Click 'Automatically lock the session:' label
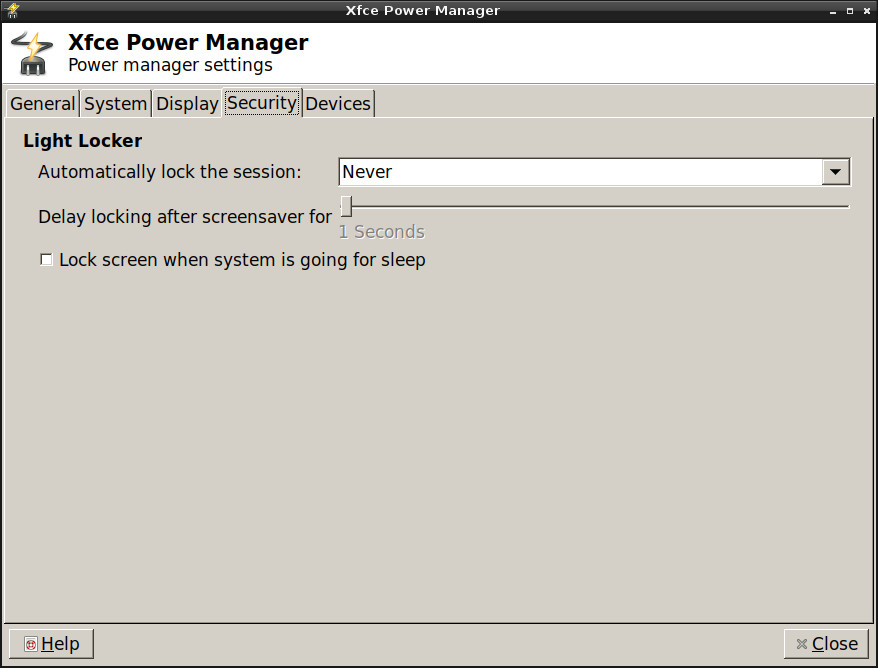Screen dimensions: 878x668 tap(170, 172)
